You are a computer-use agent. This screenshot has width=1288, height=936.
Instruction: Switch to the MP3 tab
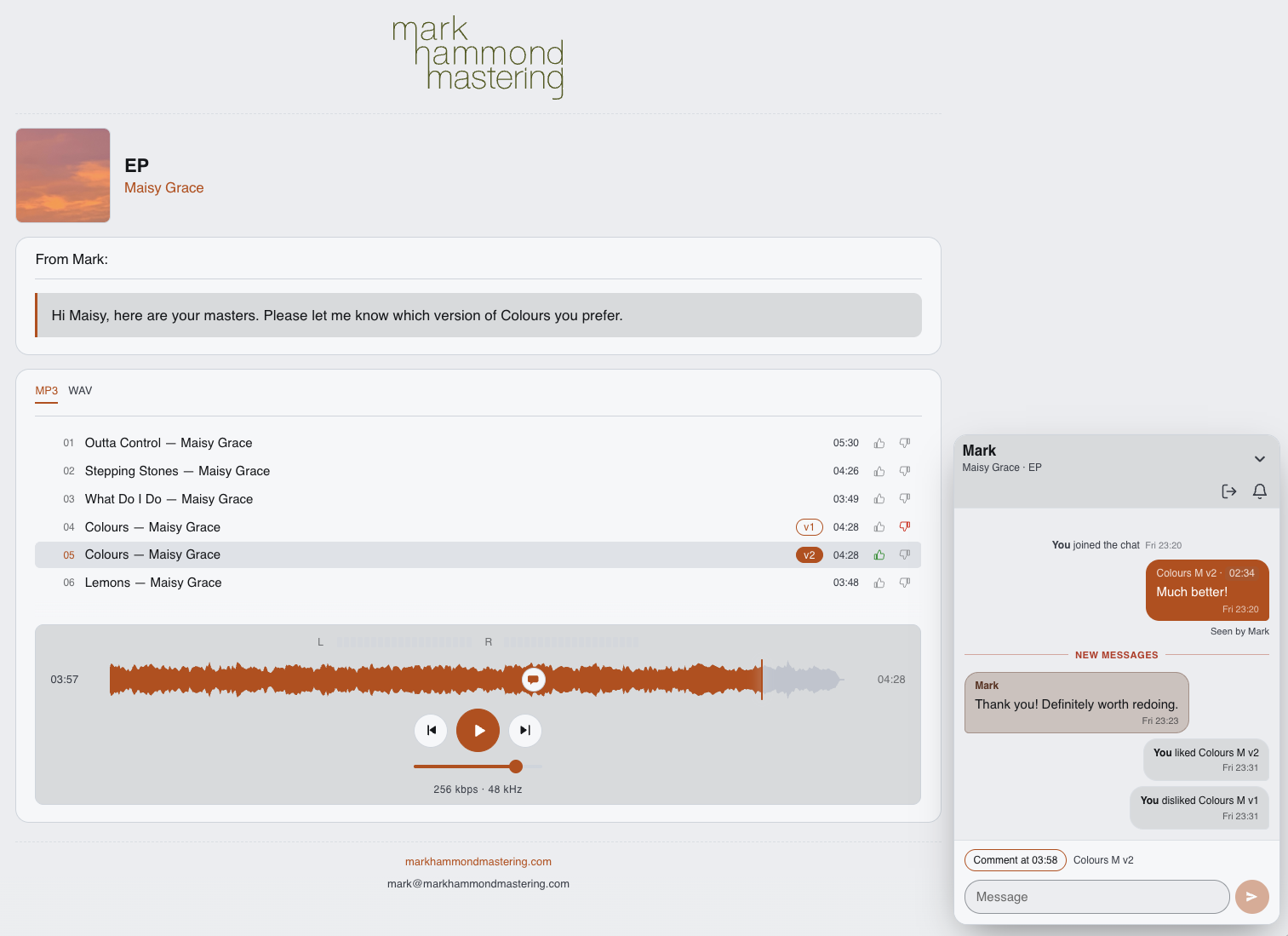pos(46,391)
